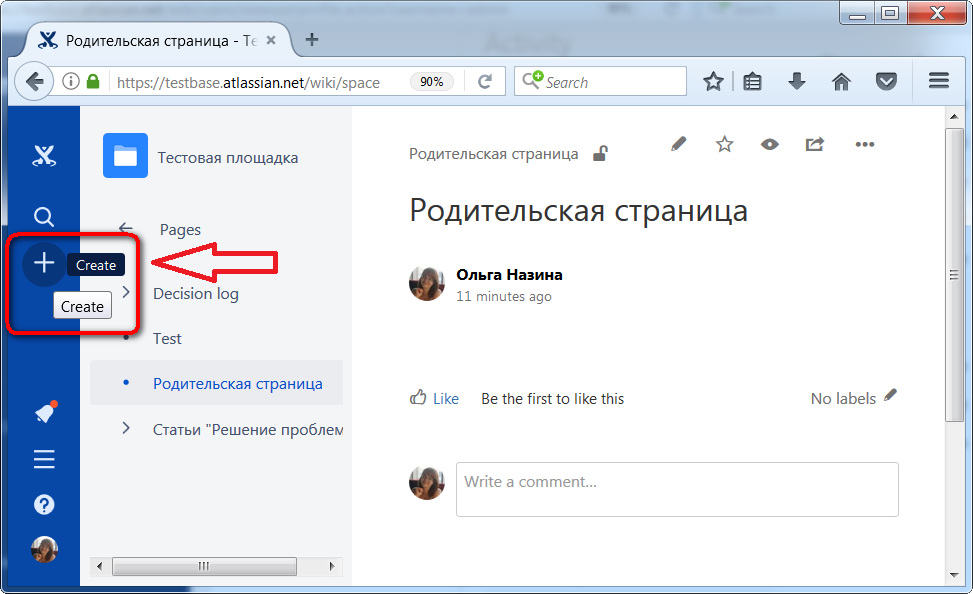Open the Firefox hamburger menu
This screenshot has width=973, height=594.
coord(938,80)
